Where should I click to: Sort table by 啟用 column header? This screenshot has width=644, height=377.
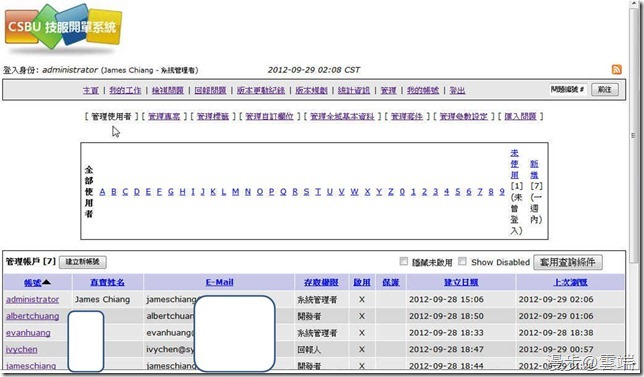click(362, 283)
